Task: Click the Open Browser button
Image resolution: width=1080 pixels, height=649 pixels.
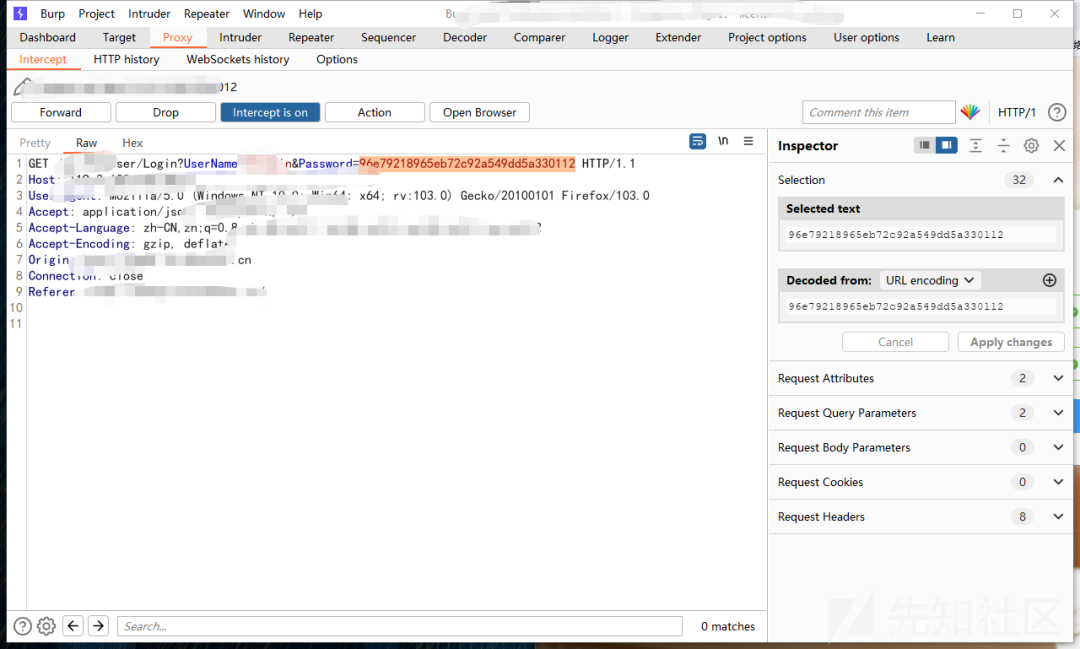Action: click(479, 112)
